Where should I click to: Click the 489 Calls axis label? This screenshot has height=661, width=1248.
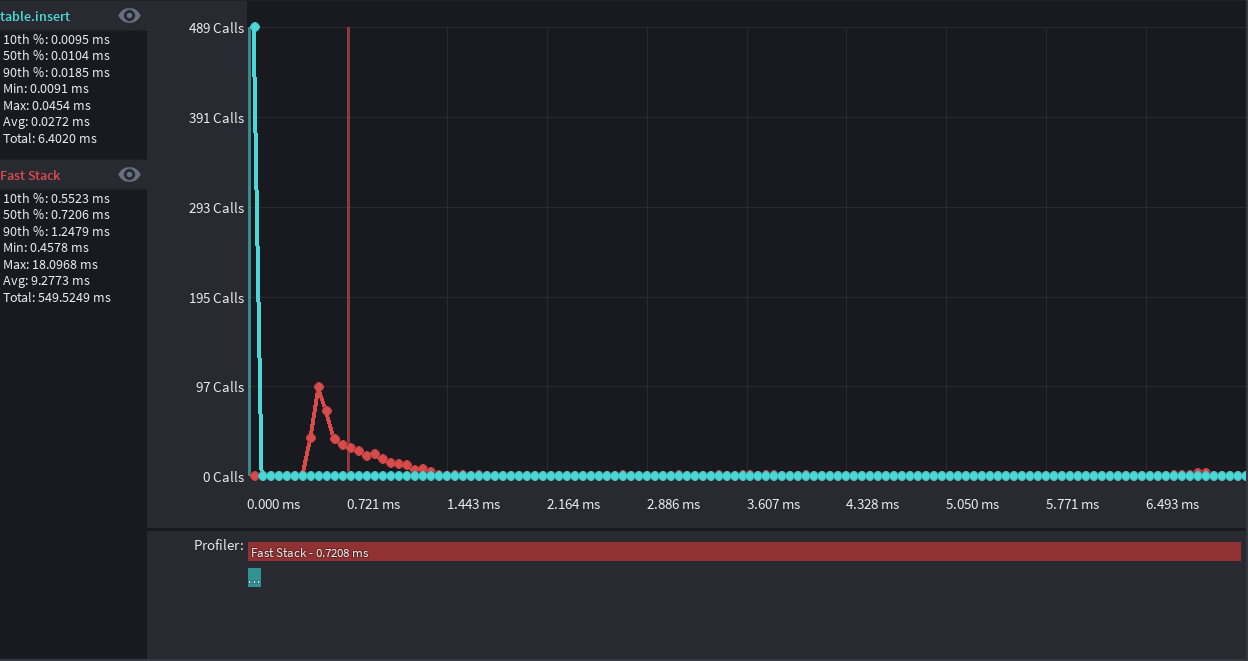[216, 28]
